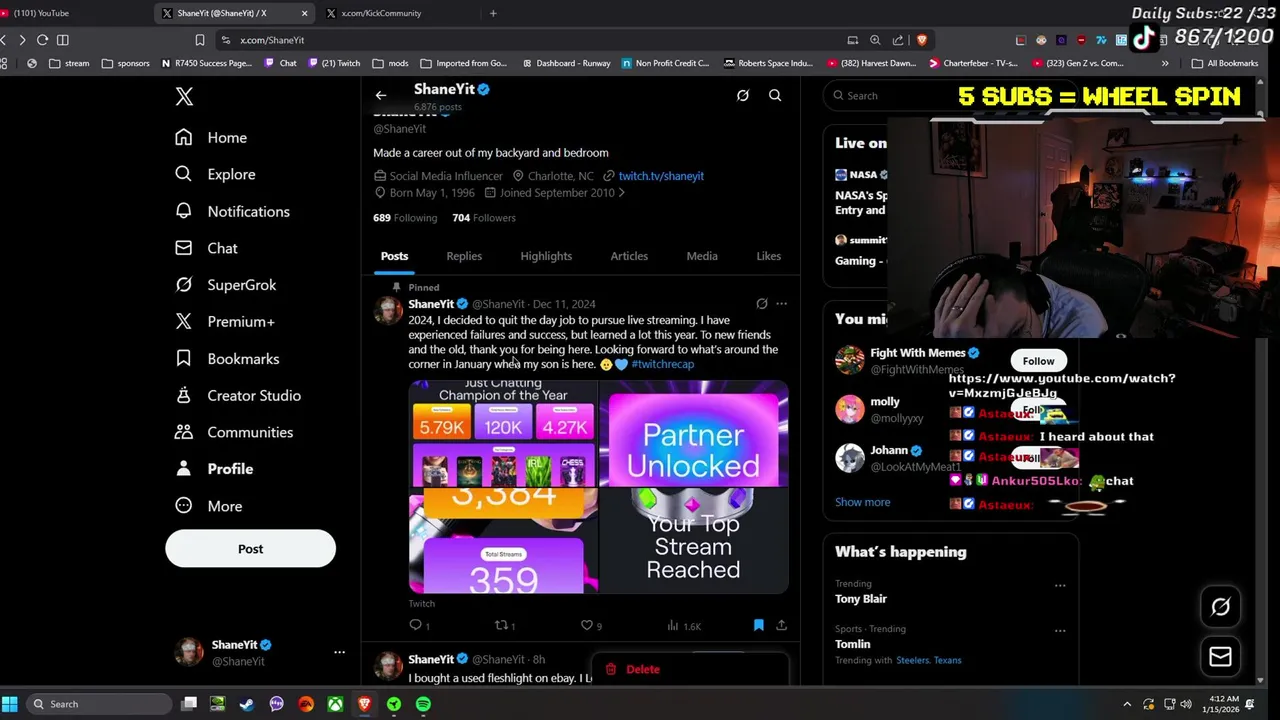Open the Partner Unlocked image
The image size is (1280, 720).
point(693,433)
